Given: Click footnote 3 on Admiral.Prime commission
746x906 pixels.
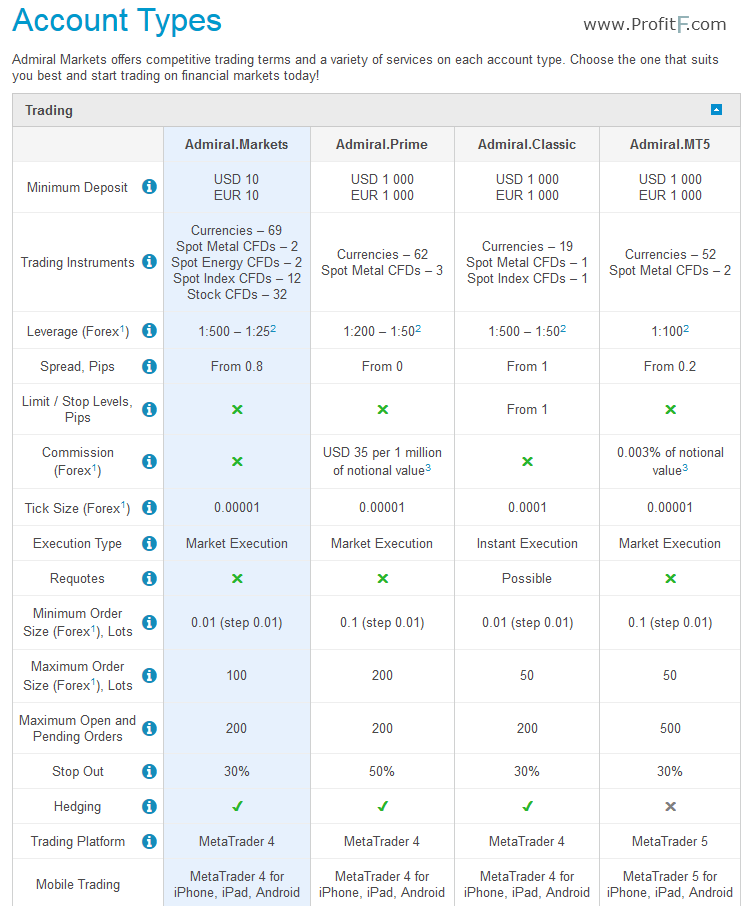Looking at the screenshot, I should 428,468.
